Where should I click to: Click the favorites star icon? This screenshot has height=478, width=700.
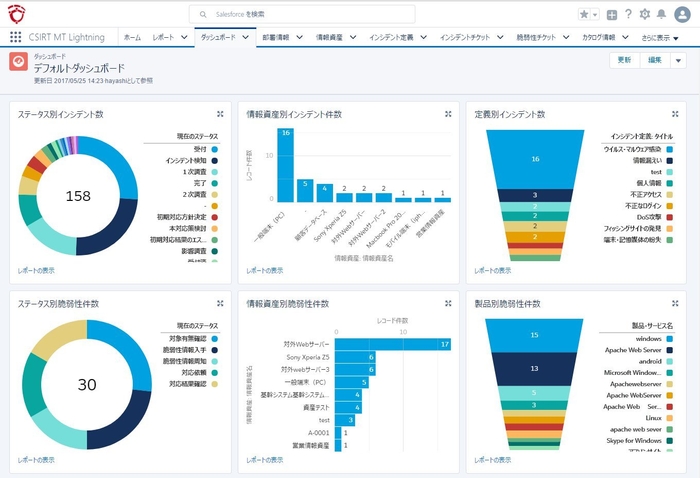tap(585, 15)
